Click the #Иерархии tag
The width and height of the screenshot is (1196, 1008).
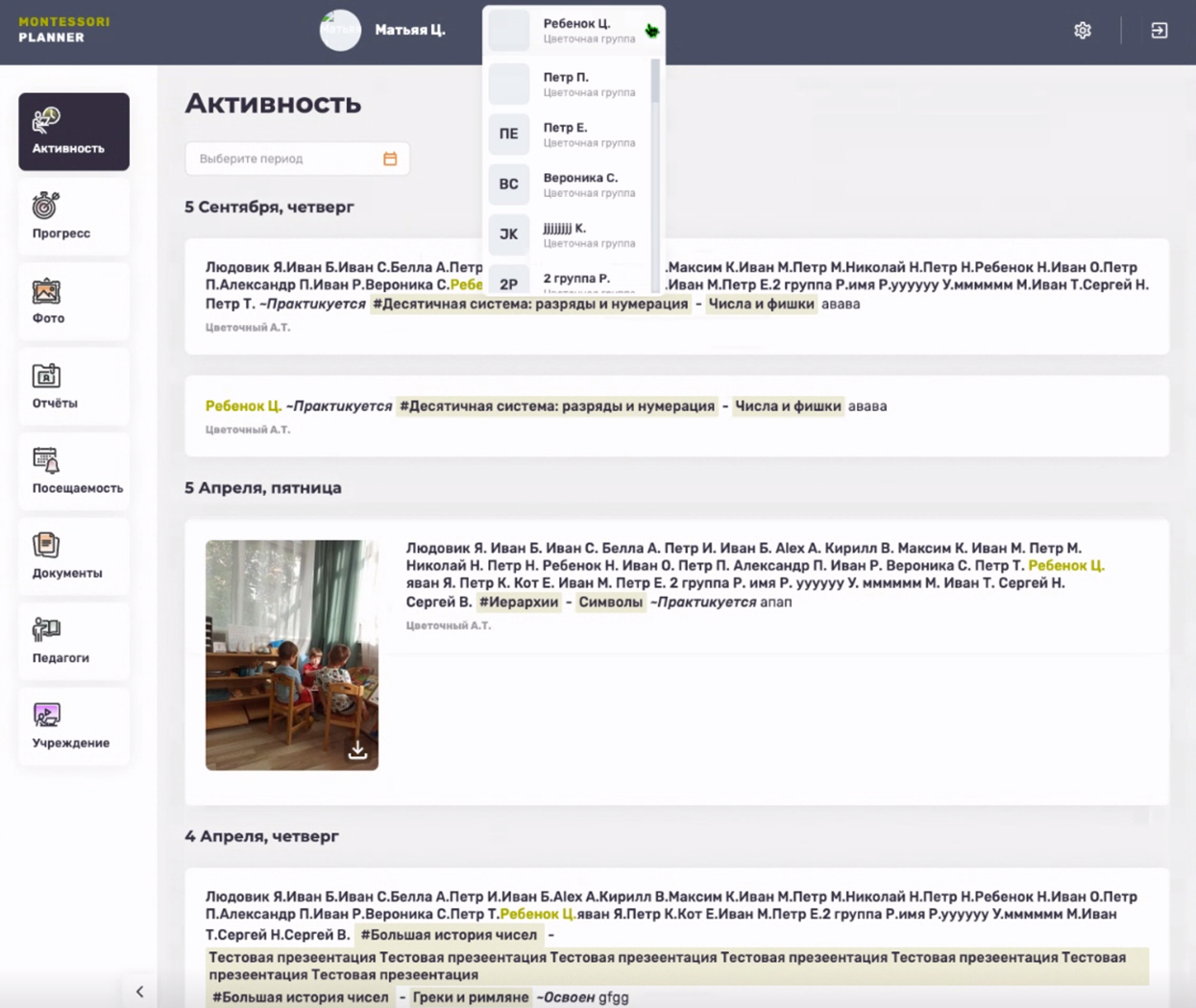pos(519,602)
